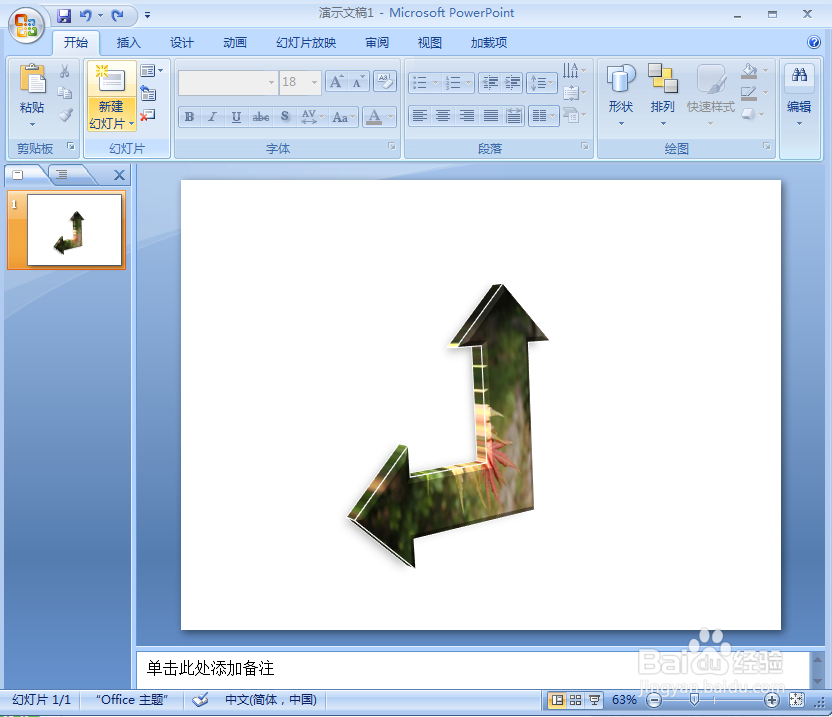Align text right
The height and width of the screenshot is (717, 832).
pos(466,116)
